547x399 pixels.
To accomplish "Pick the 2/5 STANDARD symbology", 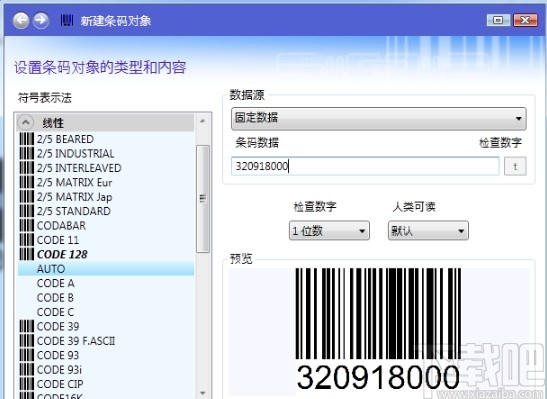I will pyautogui.click(x=74, y=211).
